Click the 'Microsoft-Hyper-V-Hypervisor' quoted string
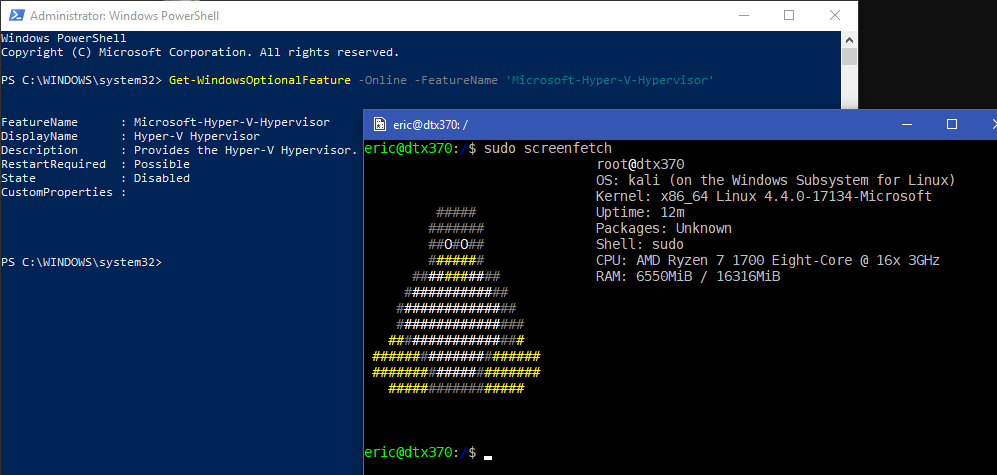The width and height of the screenshot is (997, 475). coord(610,80)
